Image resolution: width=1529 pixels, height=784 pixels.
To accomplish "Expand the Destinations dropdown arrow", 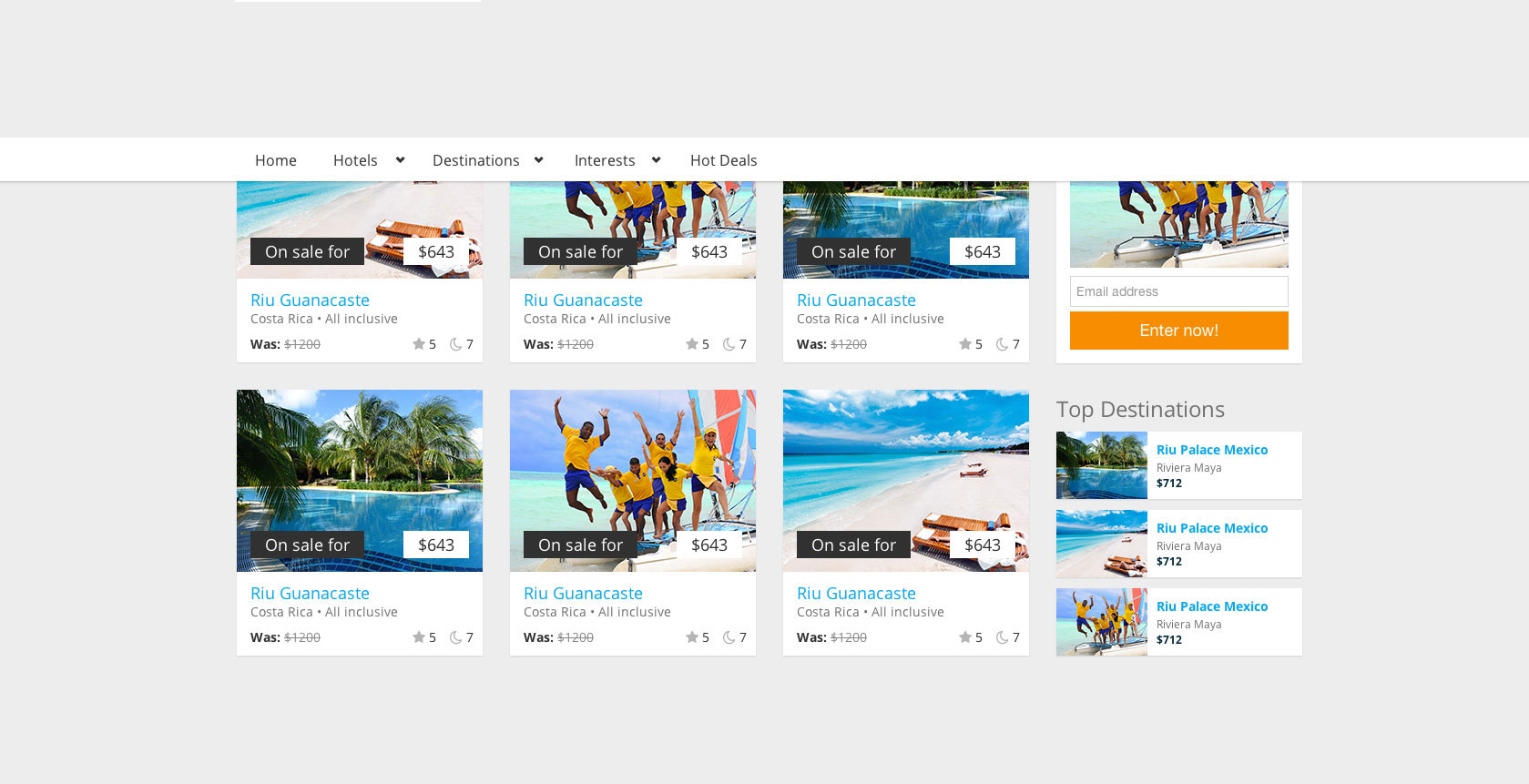I will pos(539,160).
